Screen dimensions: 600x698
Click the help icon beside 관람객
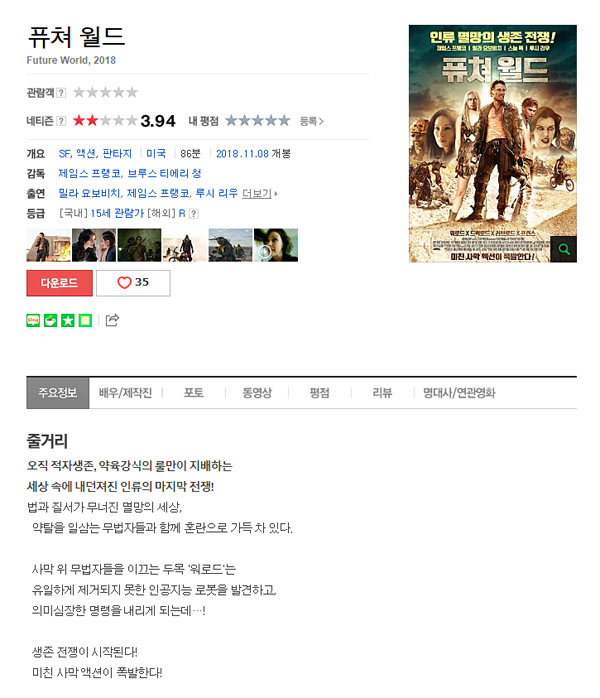[61, 93]
